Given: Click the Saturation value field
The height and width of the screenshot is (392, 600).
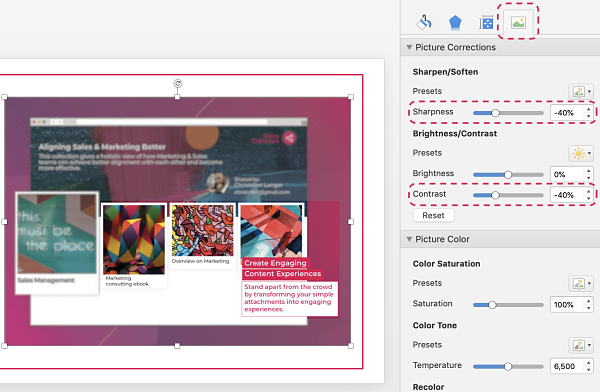Looking at the screenshot, I should (567, 305).
